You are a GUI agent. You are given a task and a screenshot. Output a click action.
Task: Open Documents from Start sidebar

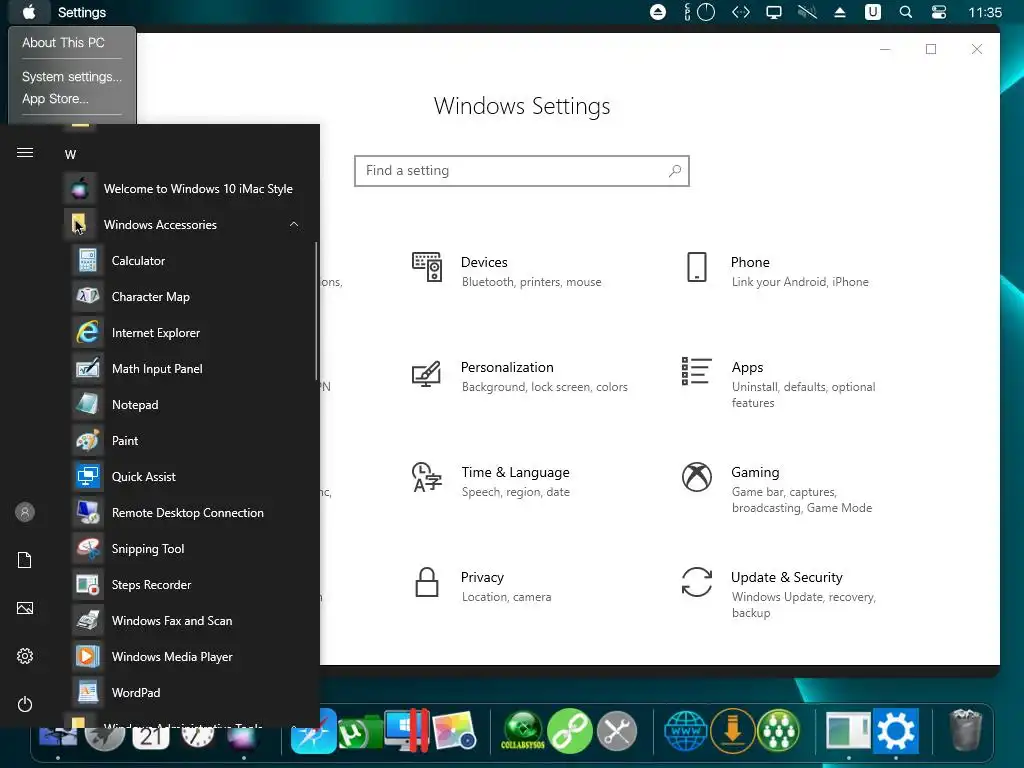25,560
